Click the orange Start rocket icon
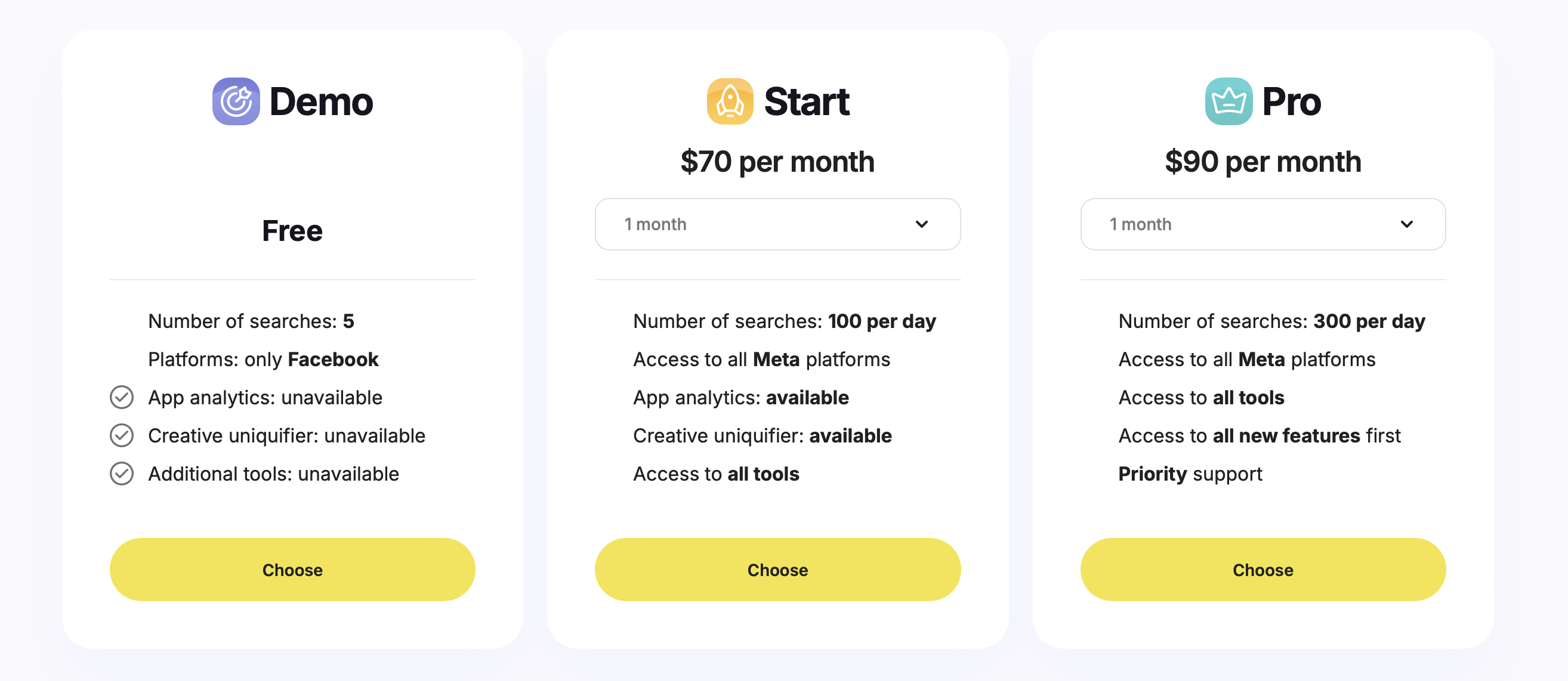The image size is (1568, 681). 730,101
